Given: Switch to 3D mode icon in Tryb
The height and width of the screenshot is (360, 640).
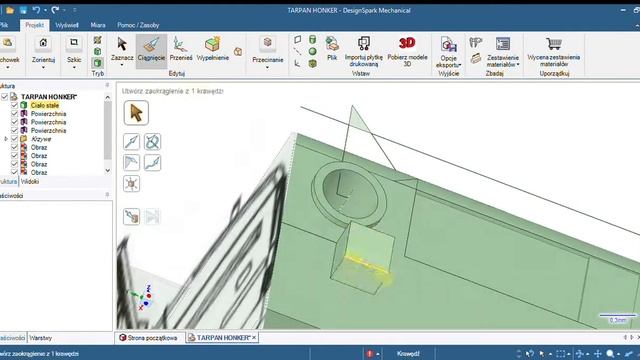Looking at the screenshot, I should (x=98, y=63).
